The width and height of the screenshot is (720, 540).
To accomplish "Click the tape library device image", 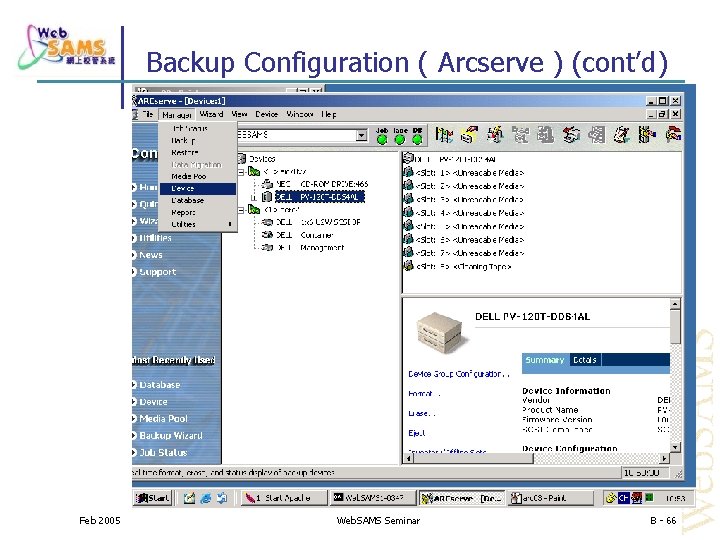I will (440, 332).
